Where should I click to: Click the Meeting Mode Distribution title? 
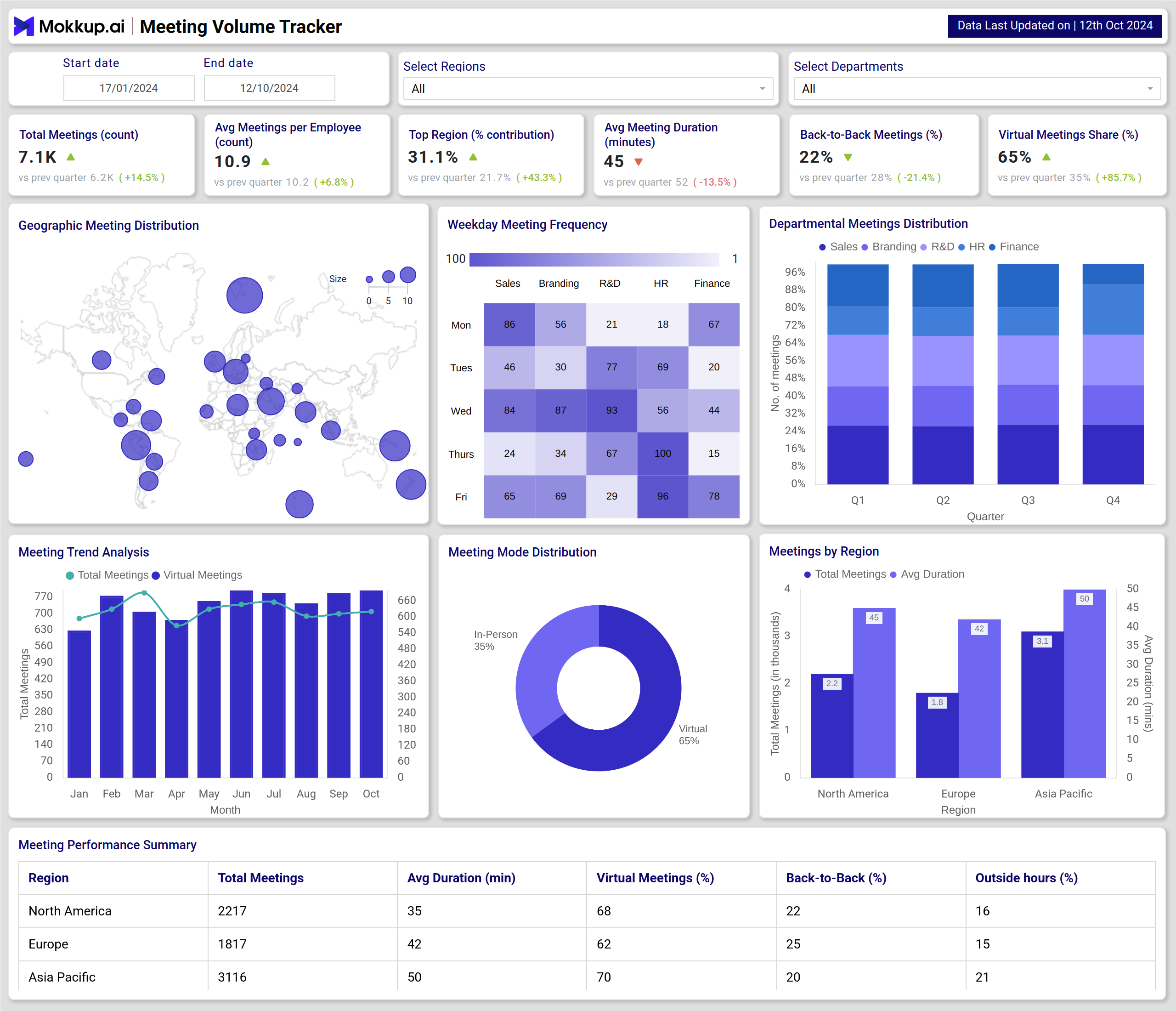tap(522, 552)
